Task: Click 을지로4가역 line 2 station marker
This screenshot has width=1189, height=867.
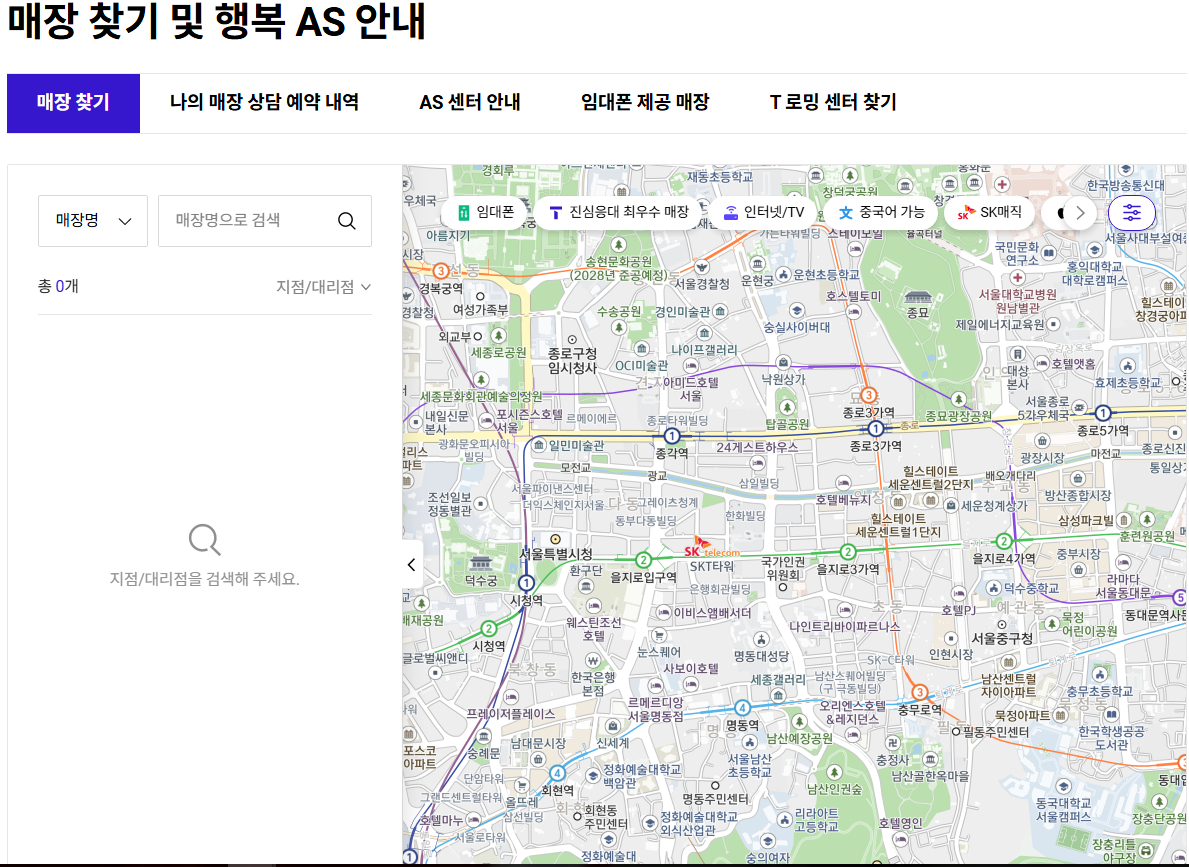Action: click(1004, 541)
